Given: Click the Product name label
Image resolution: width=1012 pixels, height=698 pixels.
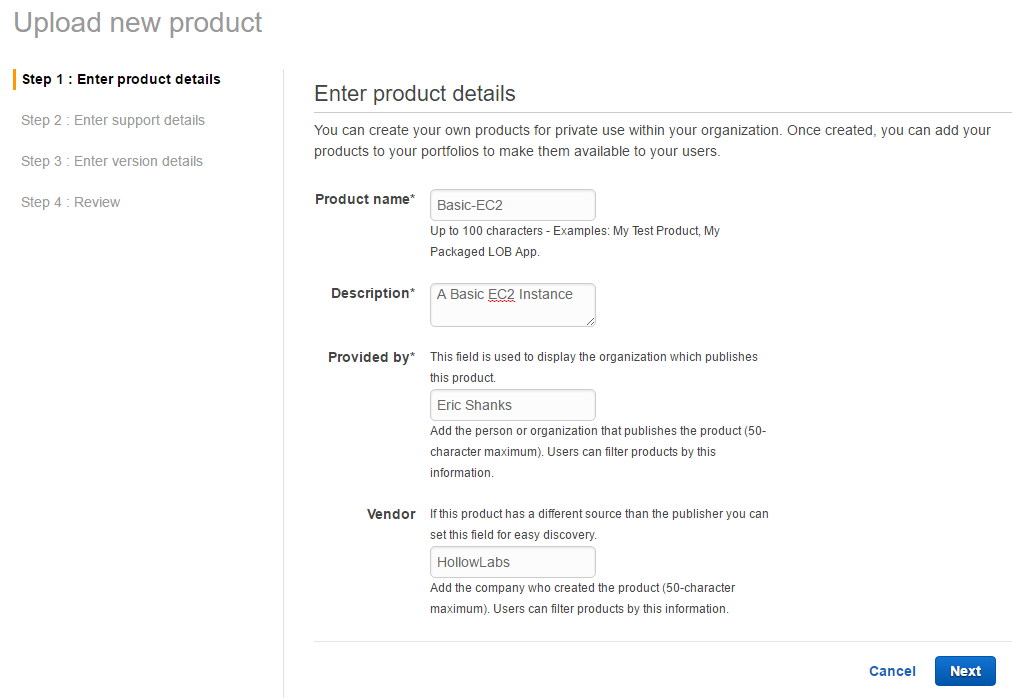Looking at the screenshot, I should point(362,199).
